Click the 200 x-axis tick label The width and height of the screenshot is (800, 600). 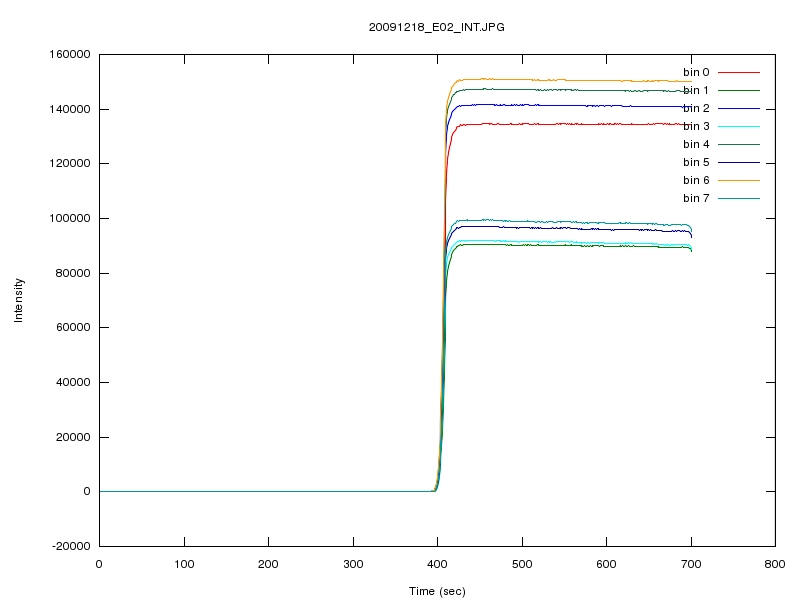click(268, 564)
